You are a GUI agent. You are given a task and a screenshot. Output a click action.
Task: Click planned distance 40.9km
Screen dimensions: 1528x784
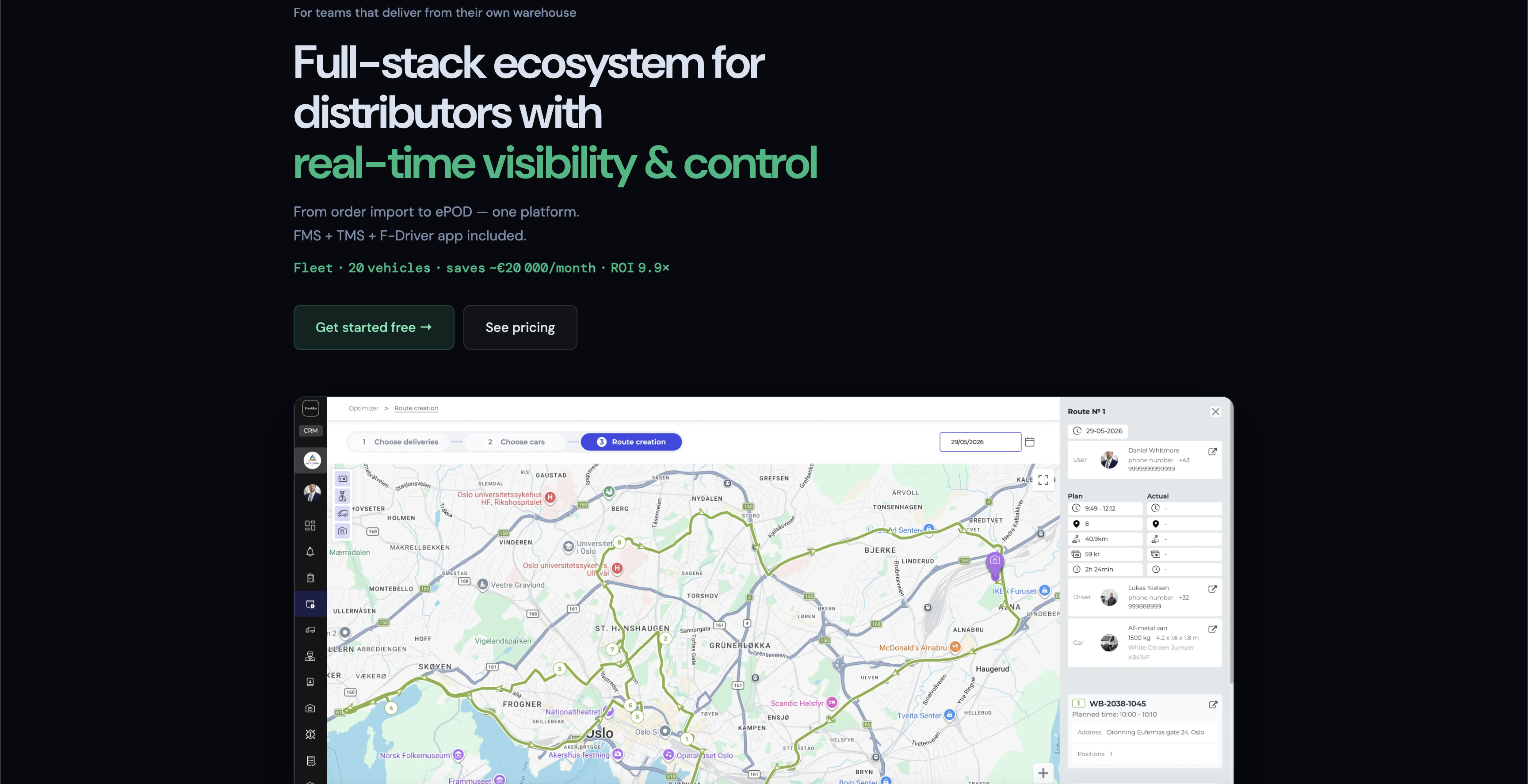click(x=1105, y=539)
